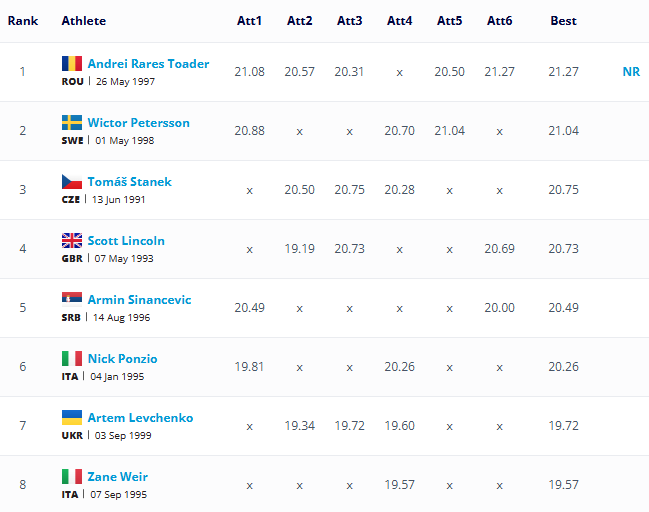Open Armin Sinancevic's profile link
The height and width of the screenshot is (512, 649).
pos(139,300)
